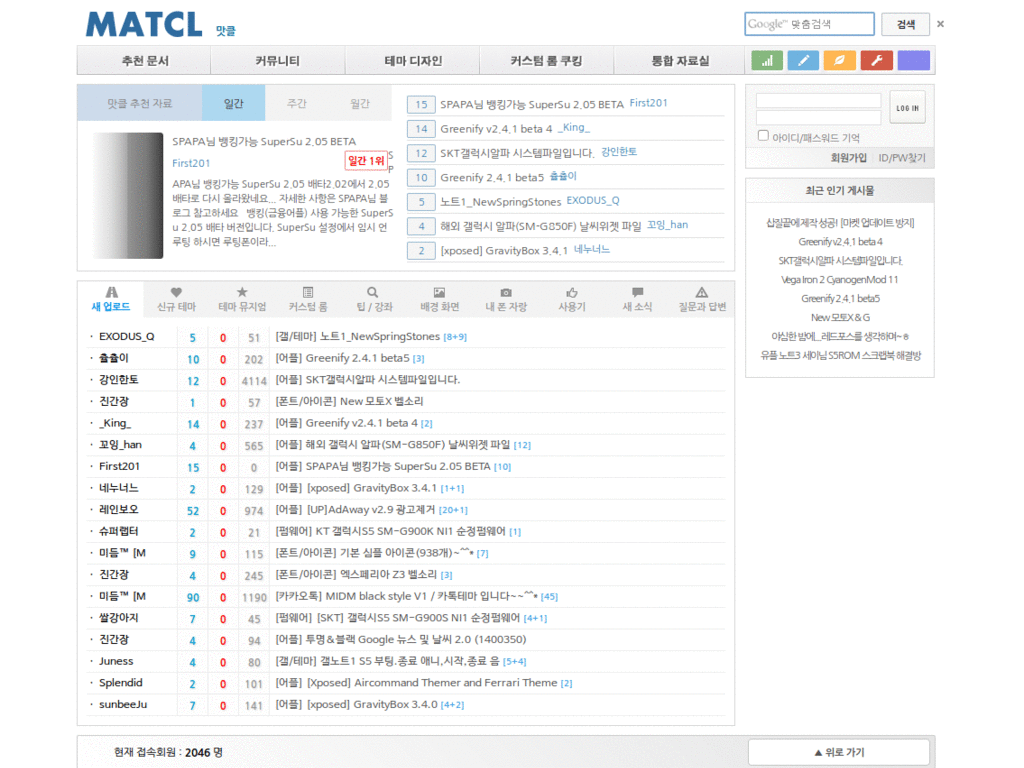Open the 팁 / 강좌 magnifier tab
1024x768 pixels.
(374, 299)
